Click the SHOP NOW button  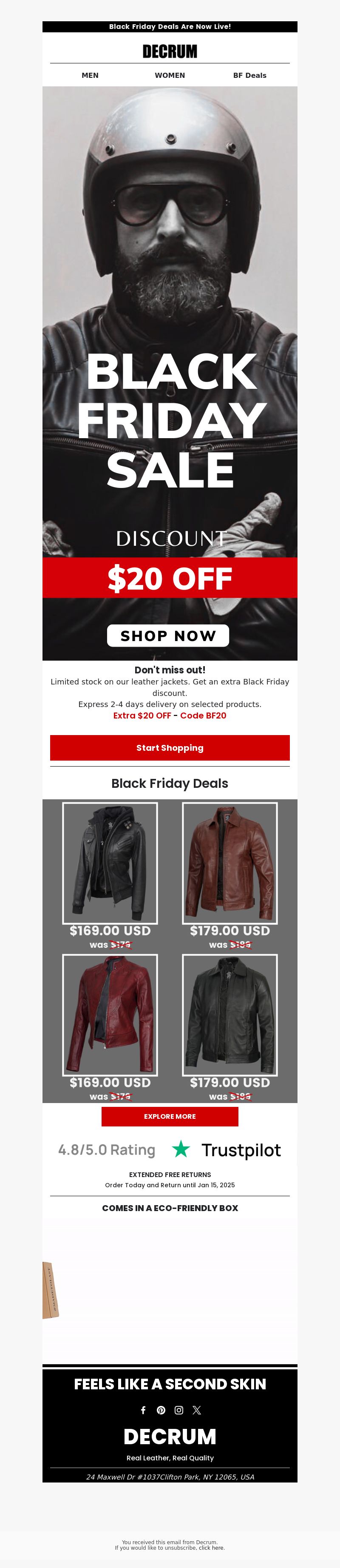(x=168, y=636)
